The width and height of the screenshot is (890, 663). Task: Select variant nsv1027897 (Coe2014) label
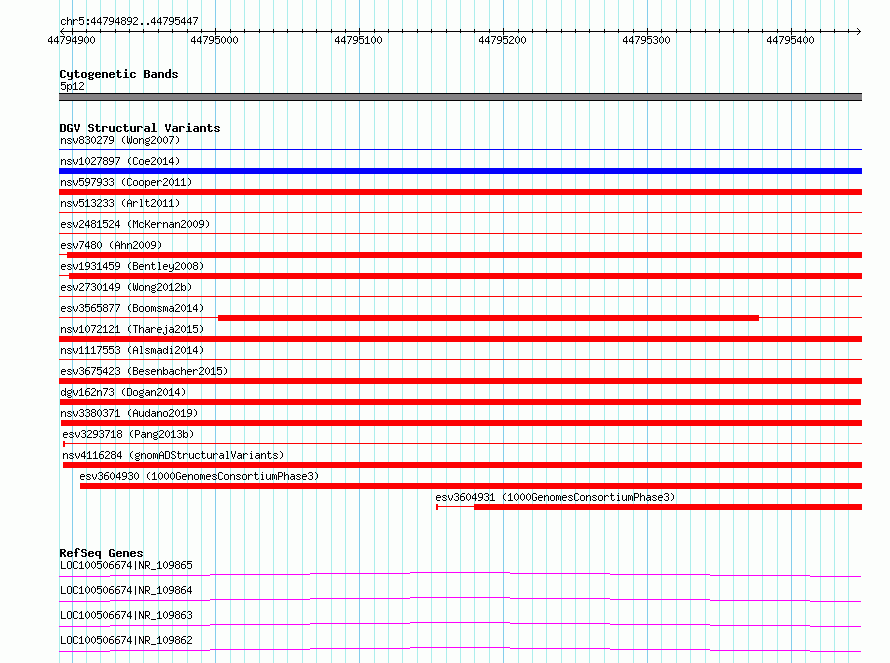[x=120, y=161]
